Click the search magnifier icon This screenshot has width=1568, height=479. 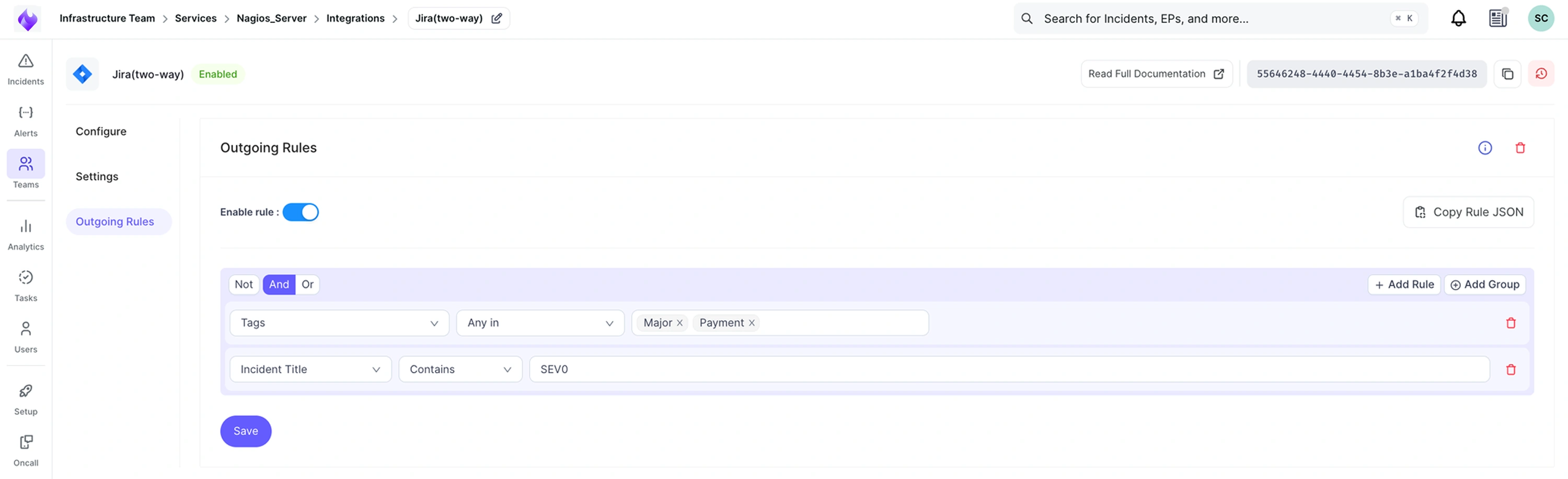click(x=1027, y=18)
